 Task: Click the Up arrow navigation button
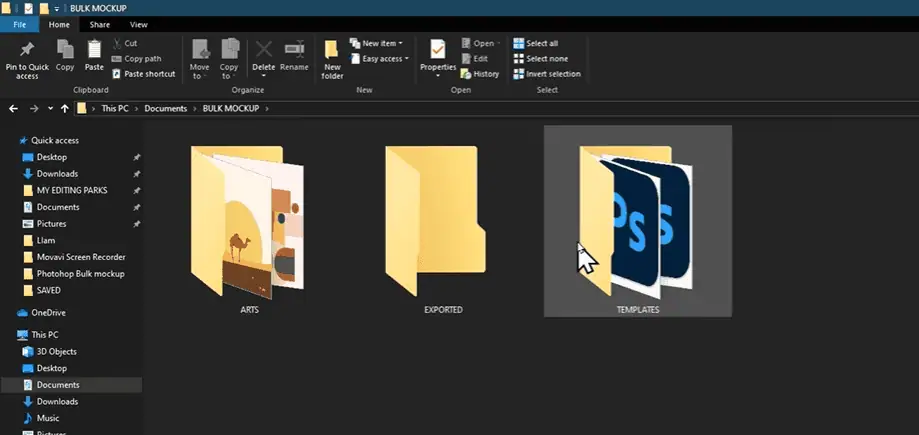65,108
